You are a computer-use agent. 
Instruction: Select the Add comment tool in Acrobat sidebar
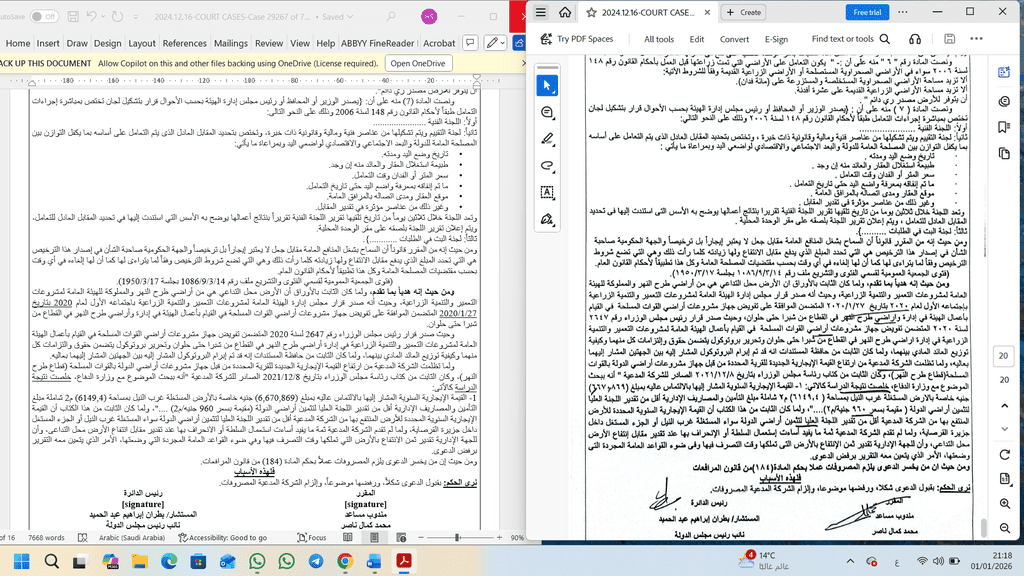tap(547, 112)
